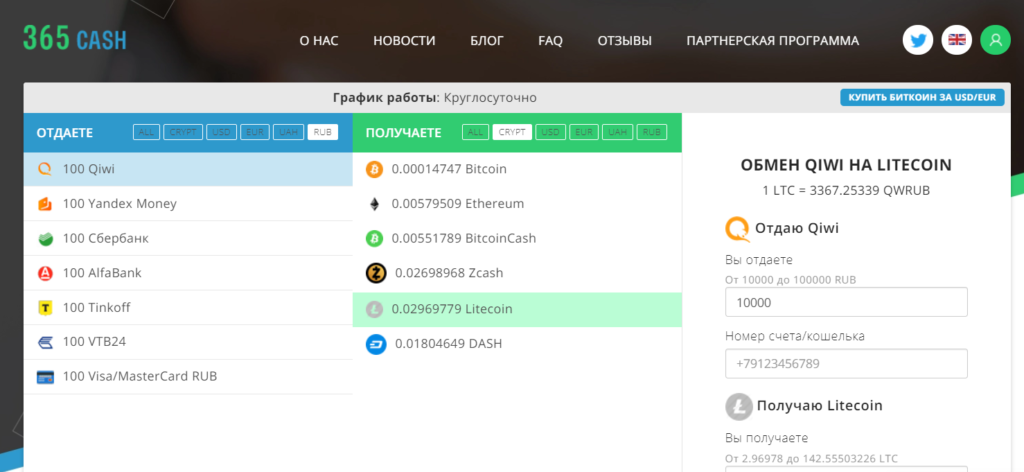
Task: Filter ПОЛУЧАЕТЕ list by ALL
Action: [475, 132]
